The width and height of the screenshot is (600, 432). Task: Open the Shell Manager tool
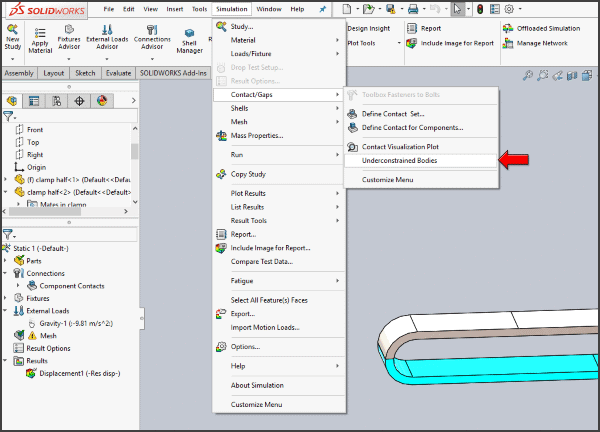189,41
